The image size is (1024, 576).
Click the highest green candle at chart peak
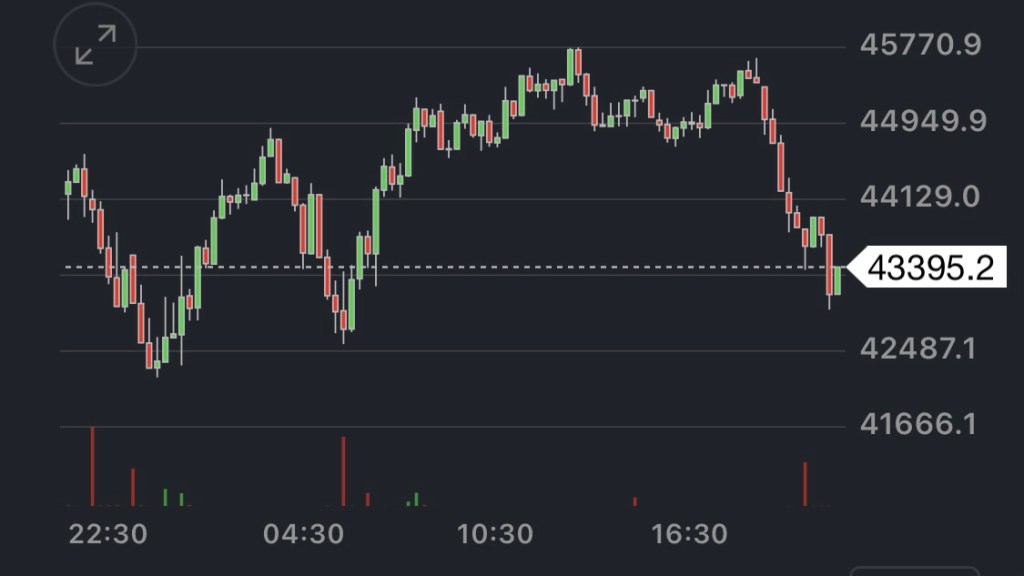[x=570, y=64]
